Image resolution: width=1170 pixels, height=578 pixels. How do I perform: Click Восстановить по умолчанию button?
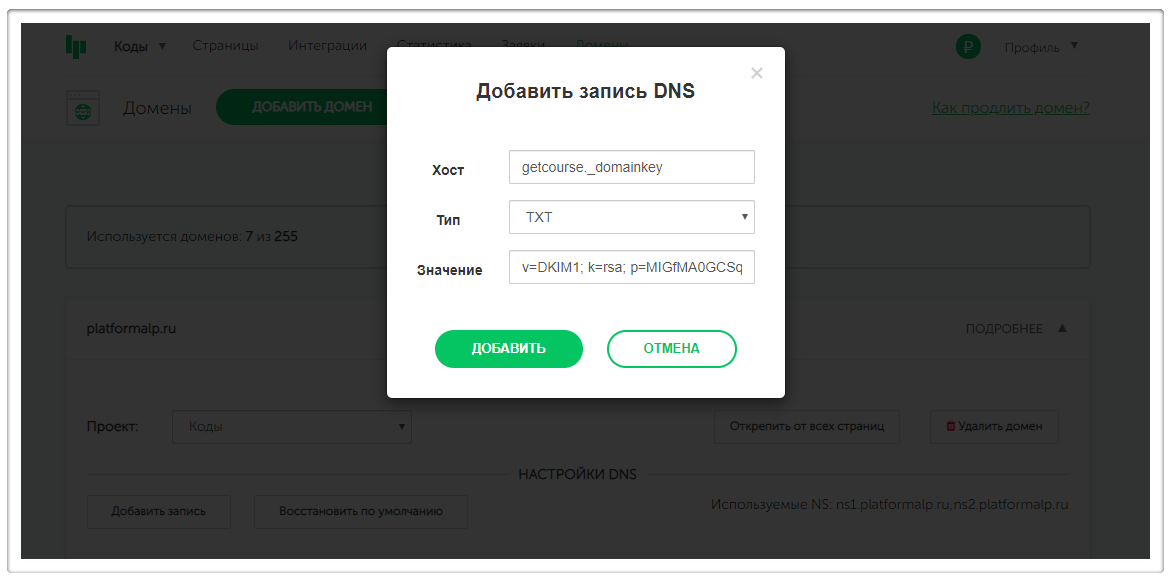[361, 512]
